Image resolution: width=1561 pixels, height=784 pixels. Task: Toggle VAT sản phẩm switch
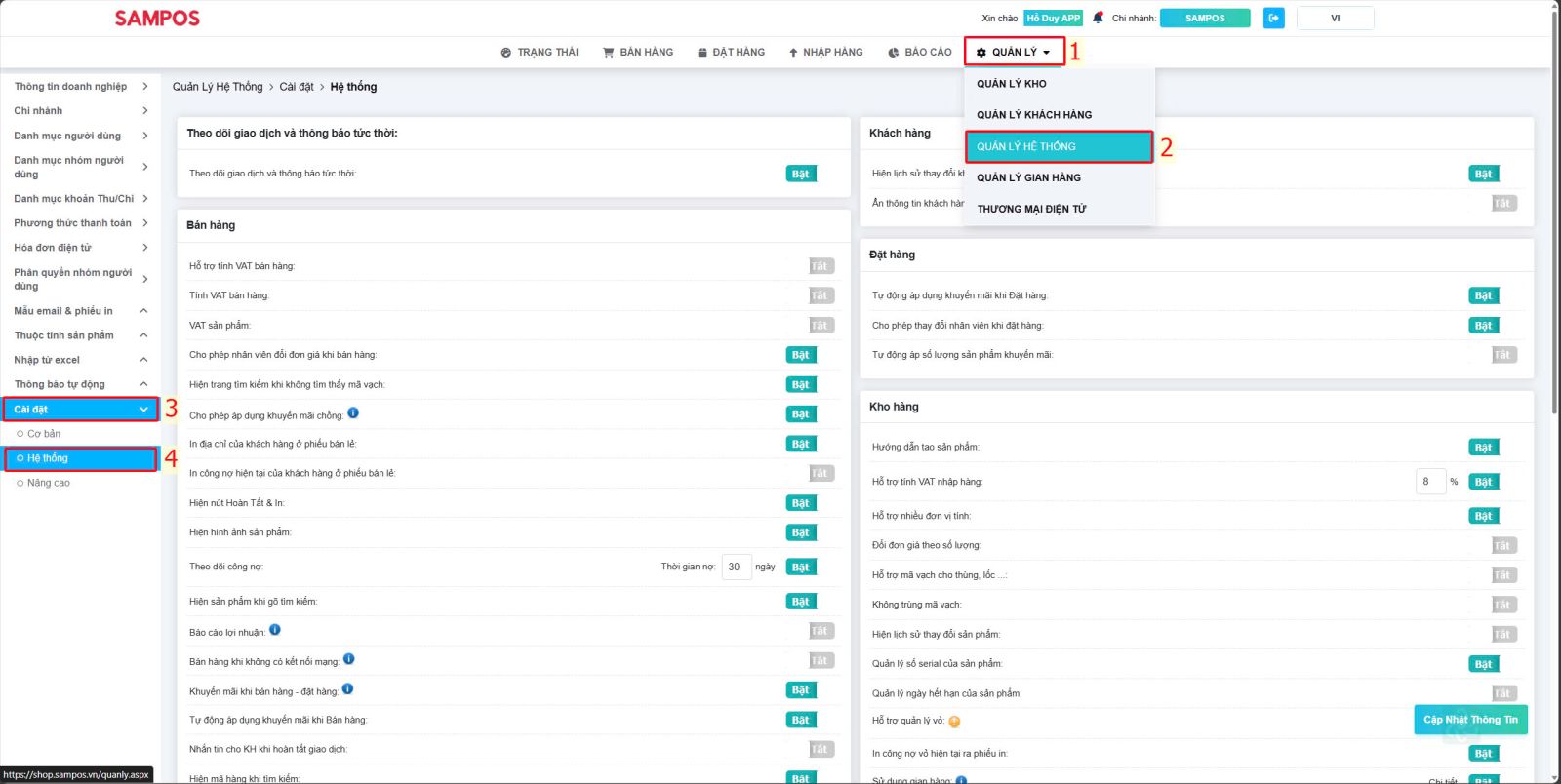tap(821, 326)
